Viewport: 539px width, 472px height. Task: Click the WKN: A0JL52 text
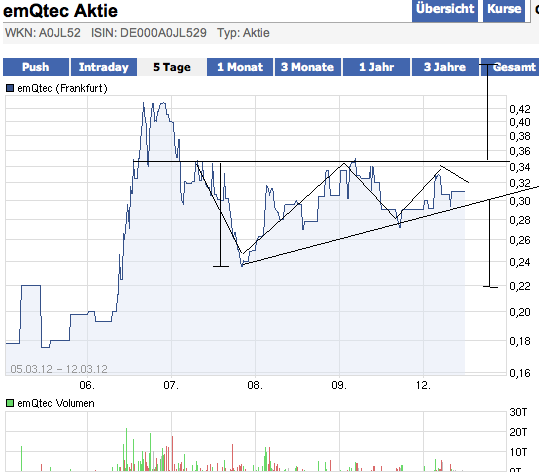pos(43,33)
